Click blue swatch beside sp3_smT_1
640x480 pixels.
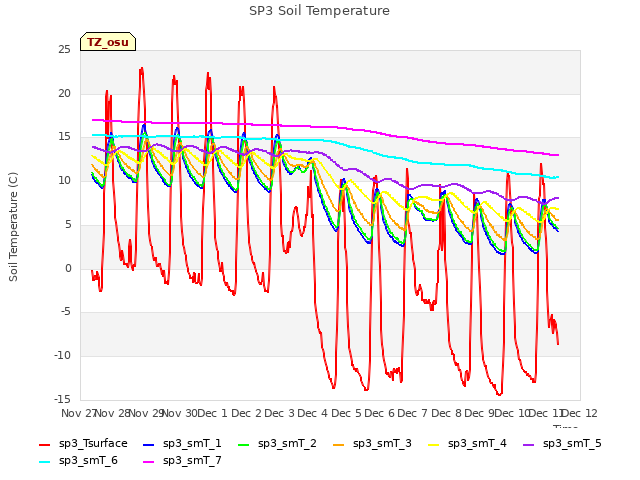[x=149, y=444]
